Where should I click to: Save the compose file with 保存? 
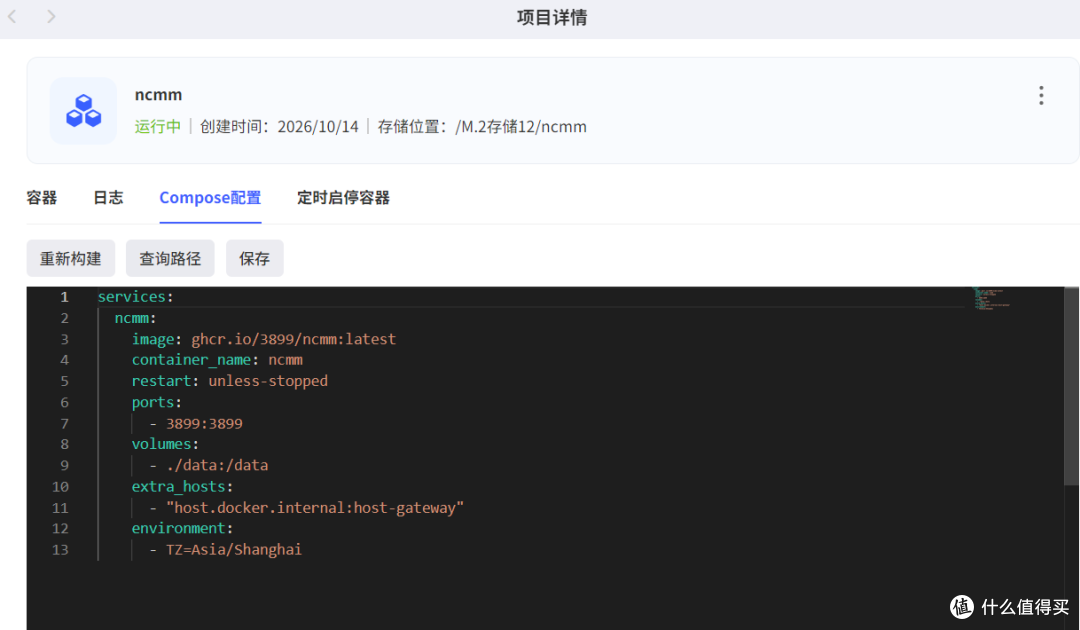pos(254,258)
